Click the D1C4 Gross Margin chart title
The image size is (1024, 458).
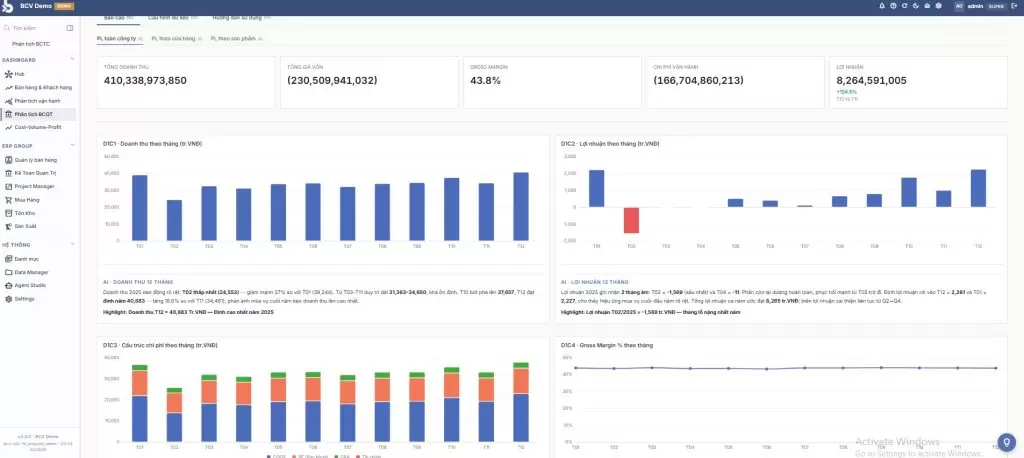click(x=607, y=345)
